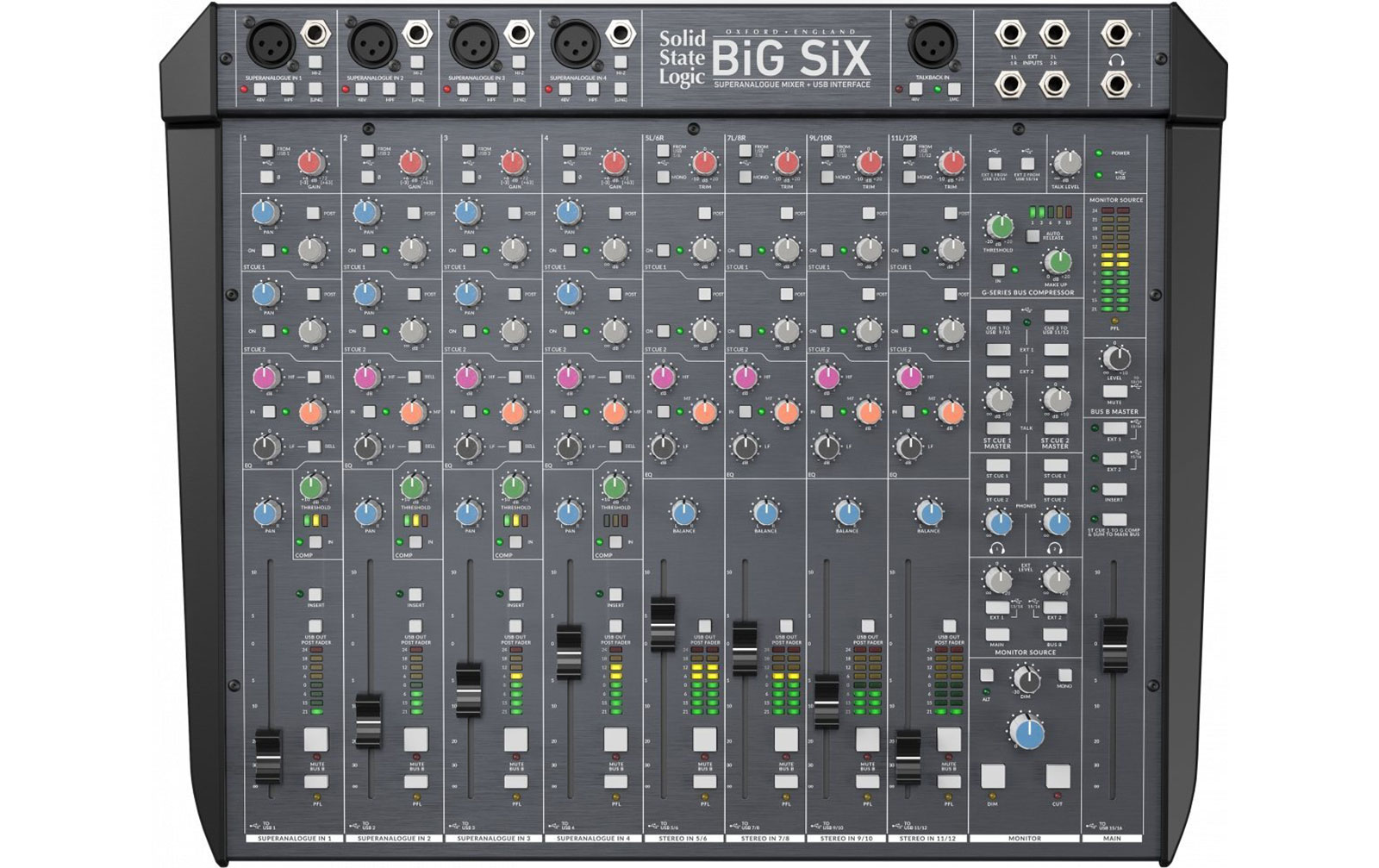This screenshot has height=868, width=1379.
Task: Enable HF BELL on channel 1 EQ
Action: (315, 377)
